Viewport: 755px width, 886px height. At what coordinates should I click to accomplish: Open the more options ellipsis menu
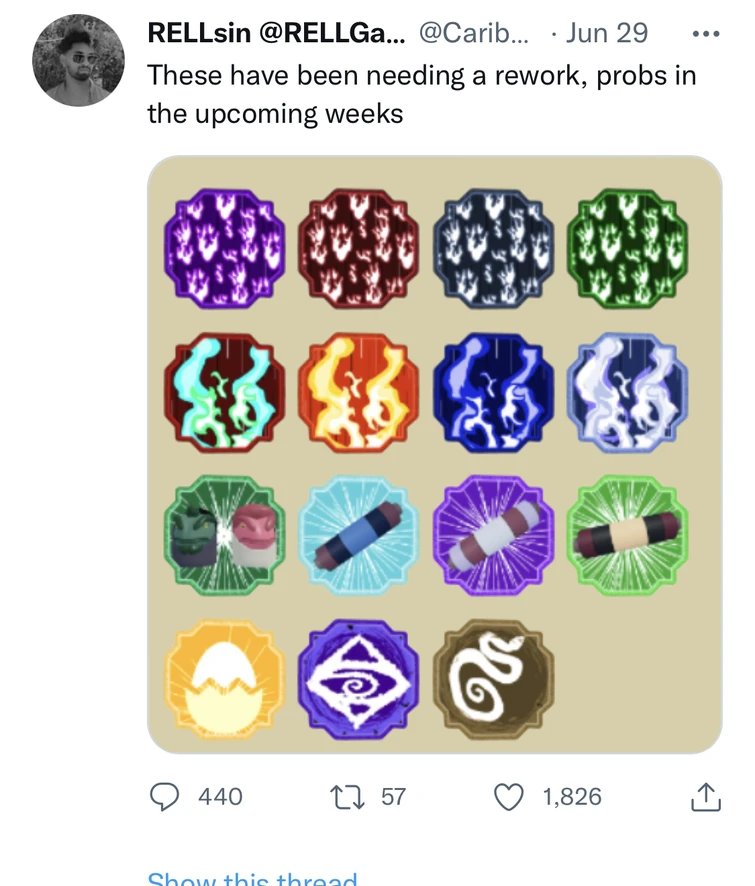pos(706,33)
